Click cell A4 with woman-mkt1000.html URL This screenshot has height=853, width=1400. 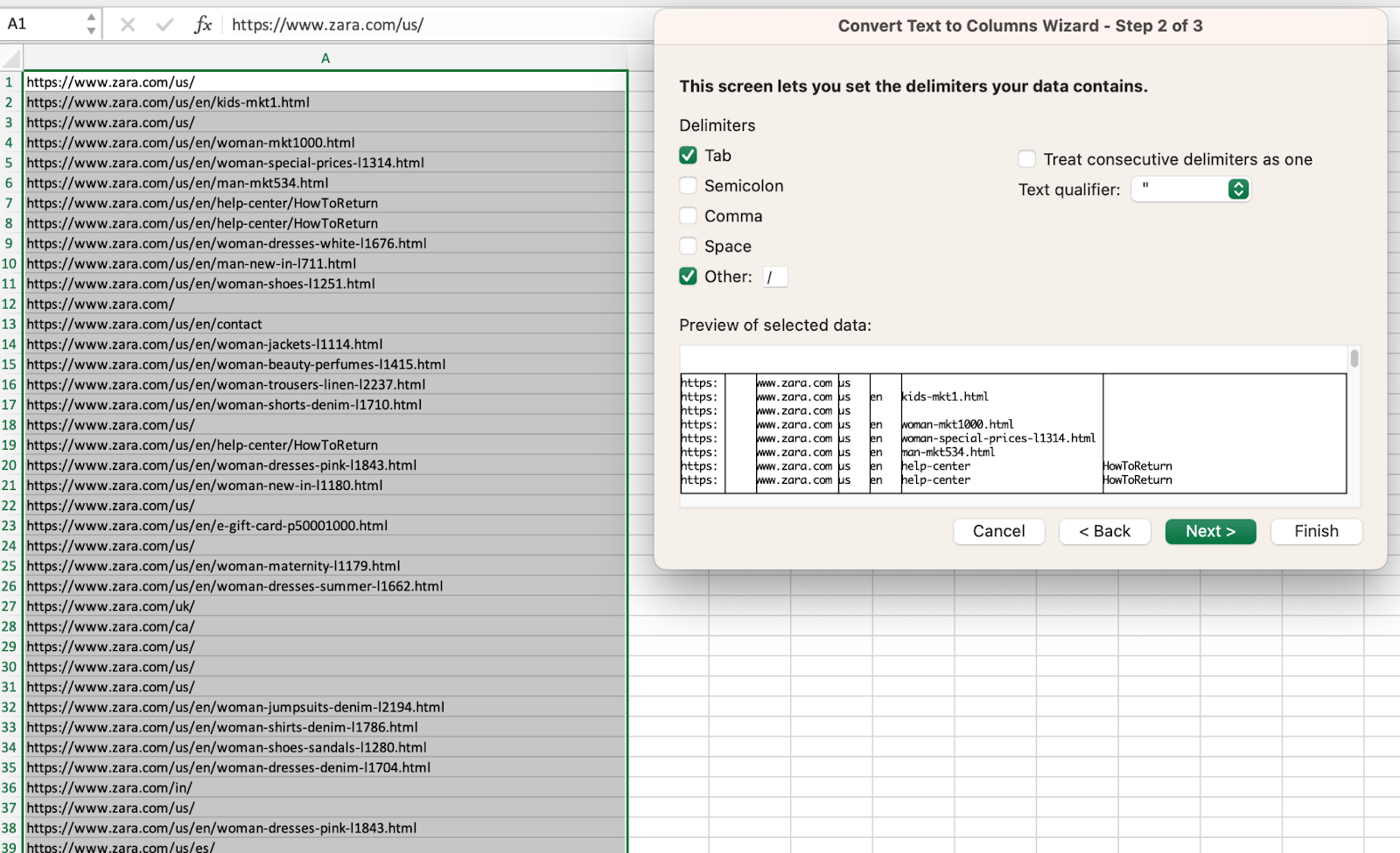(325, 143)
